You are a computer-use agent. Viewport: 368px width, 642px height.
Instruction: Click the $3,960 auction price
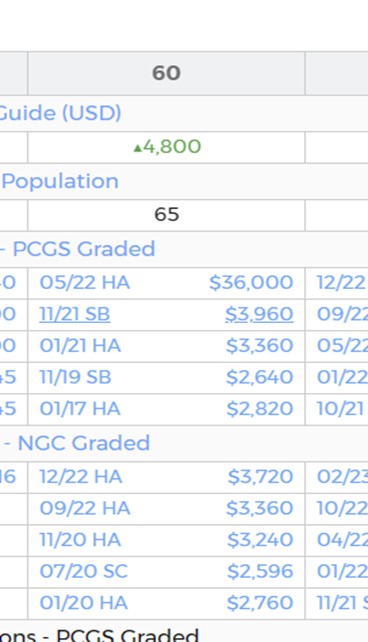[x=259, y=314]
